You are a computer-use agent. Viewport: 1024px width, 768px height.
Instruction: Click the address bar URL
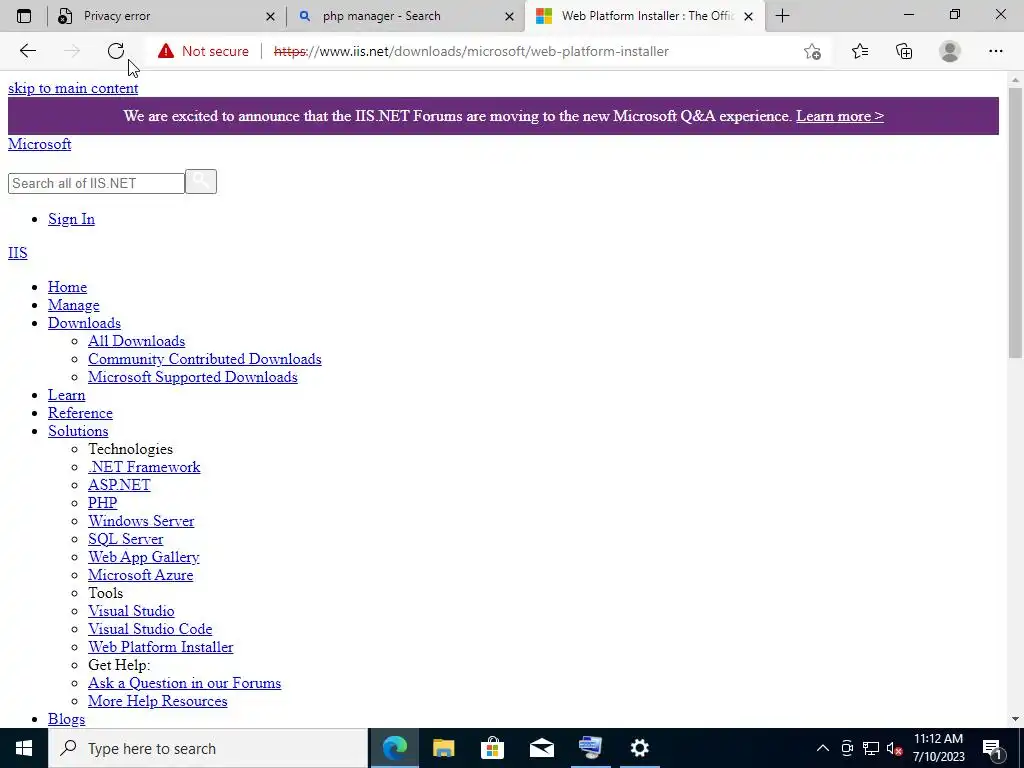[x=471, y=51]
